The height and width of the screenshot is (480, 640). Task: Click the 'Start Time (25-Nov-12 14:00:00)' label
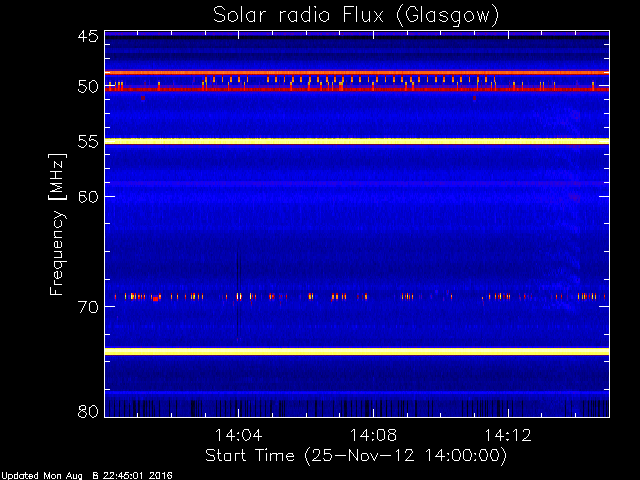(x=356, y=456)
